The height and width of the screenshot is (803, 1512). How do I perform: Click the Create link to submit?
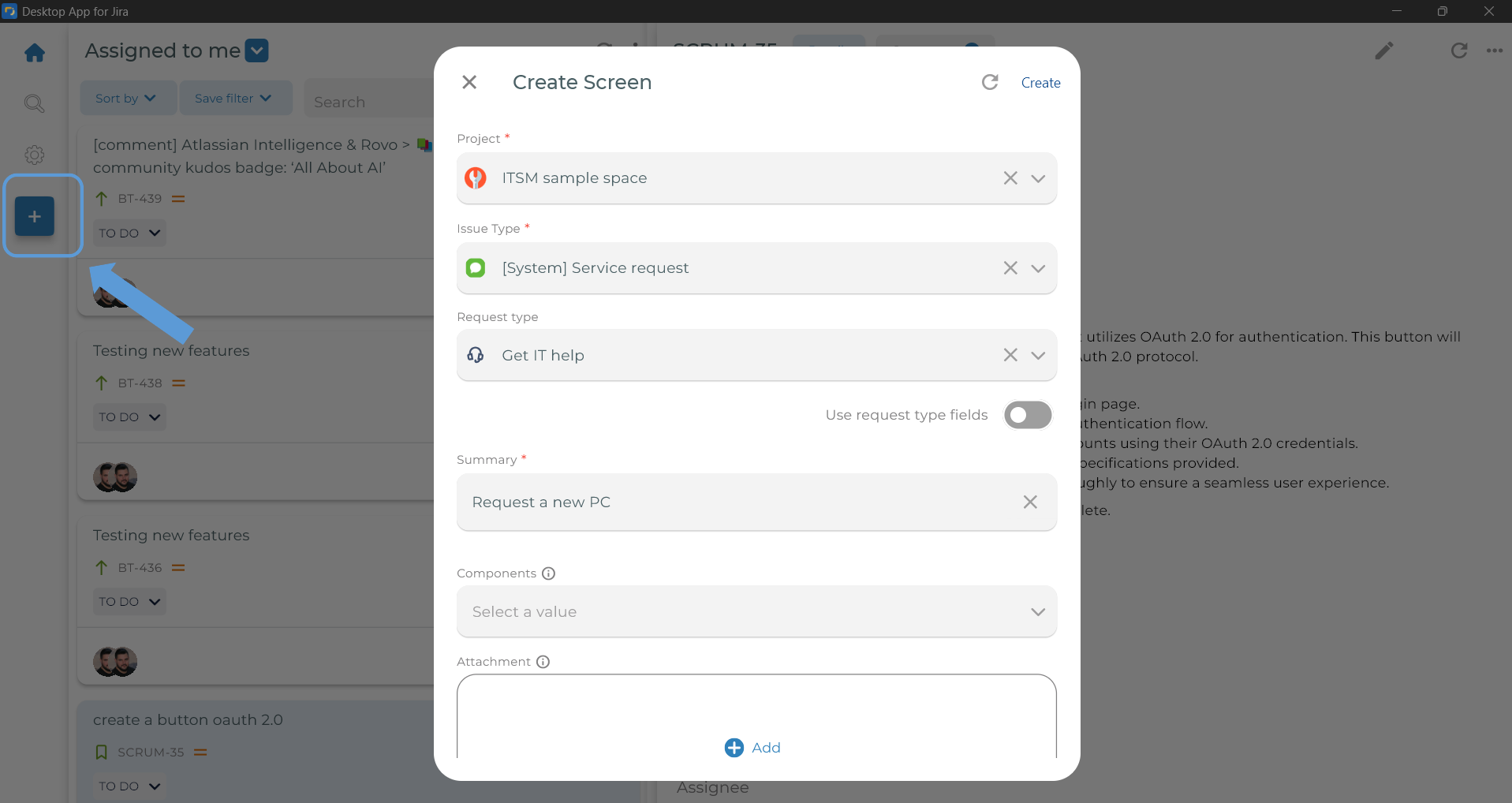click(1040, 83)
